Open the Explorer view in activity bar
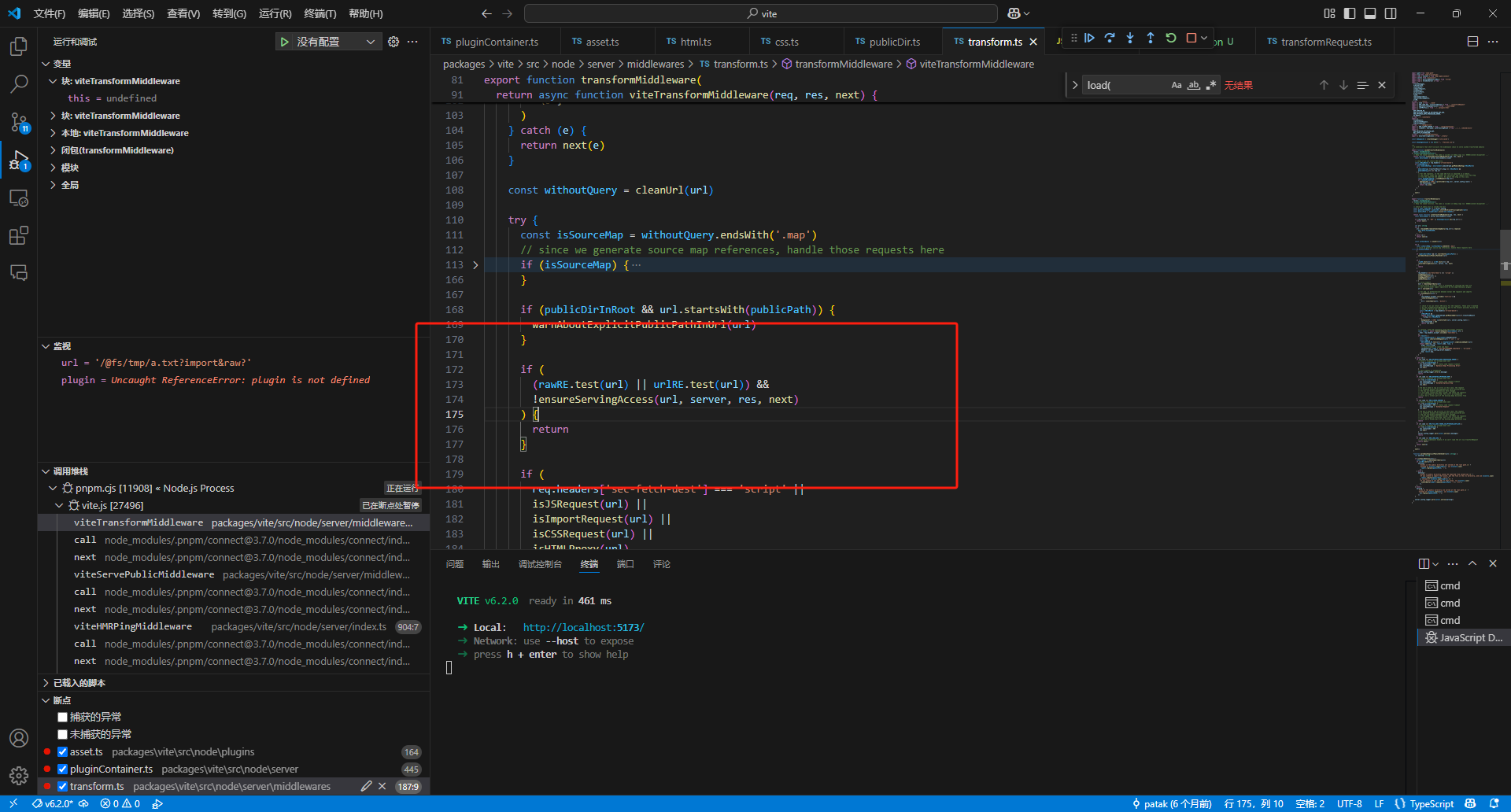Screen dimensions: 1511x812 tap(19, 46)
